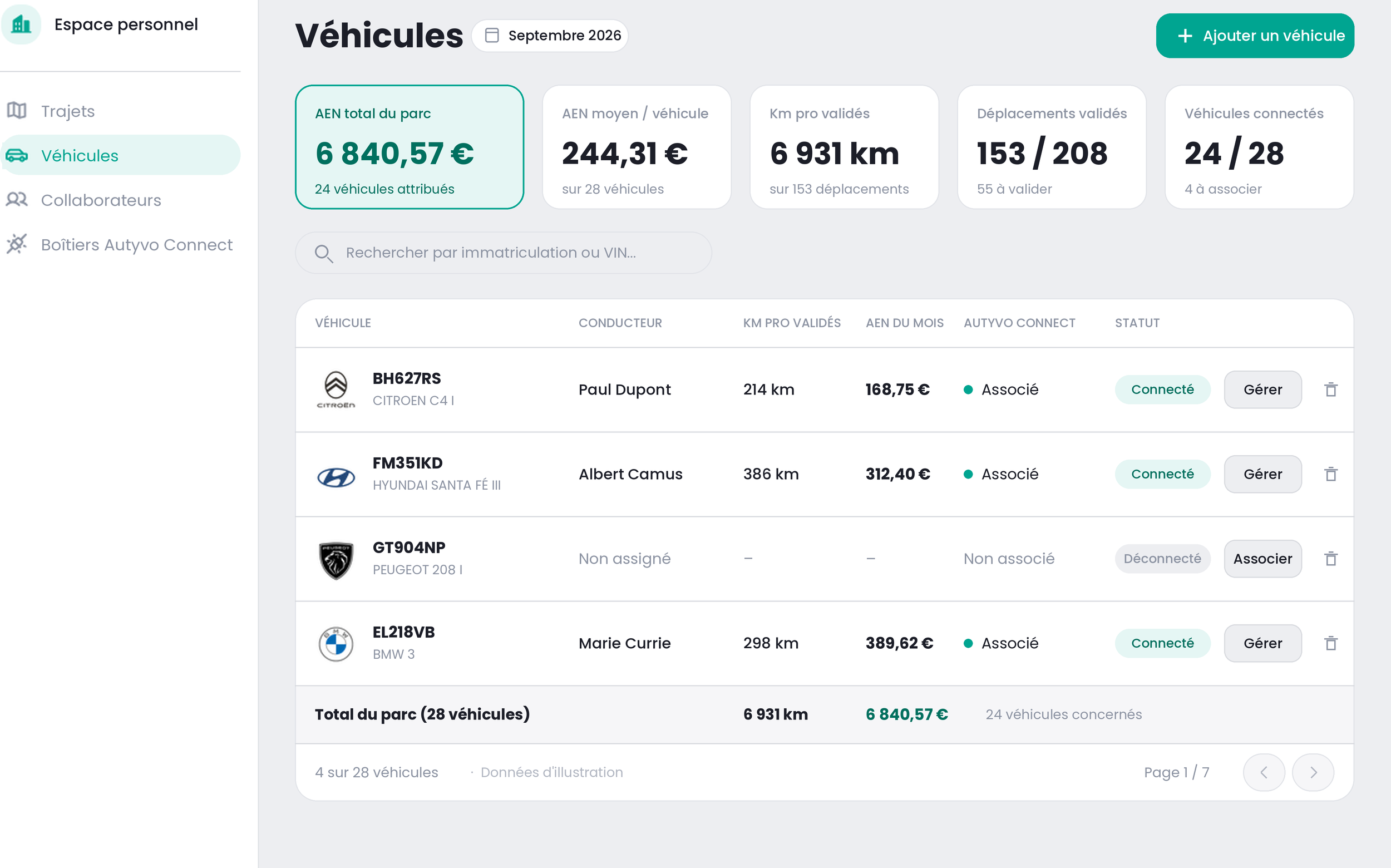This screenshot has height=868, width=1391.
Task: Click the KM PRO VALIDÉS column header
Action: point(792,323)
